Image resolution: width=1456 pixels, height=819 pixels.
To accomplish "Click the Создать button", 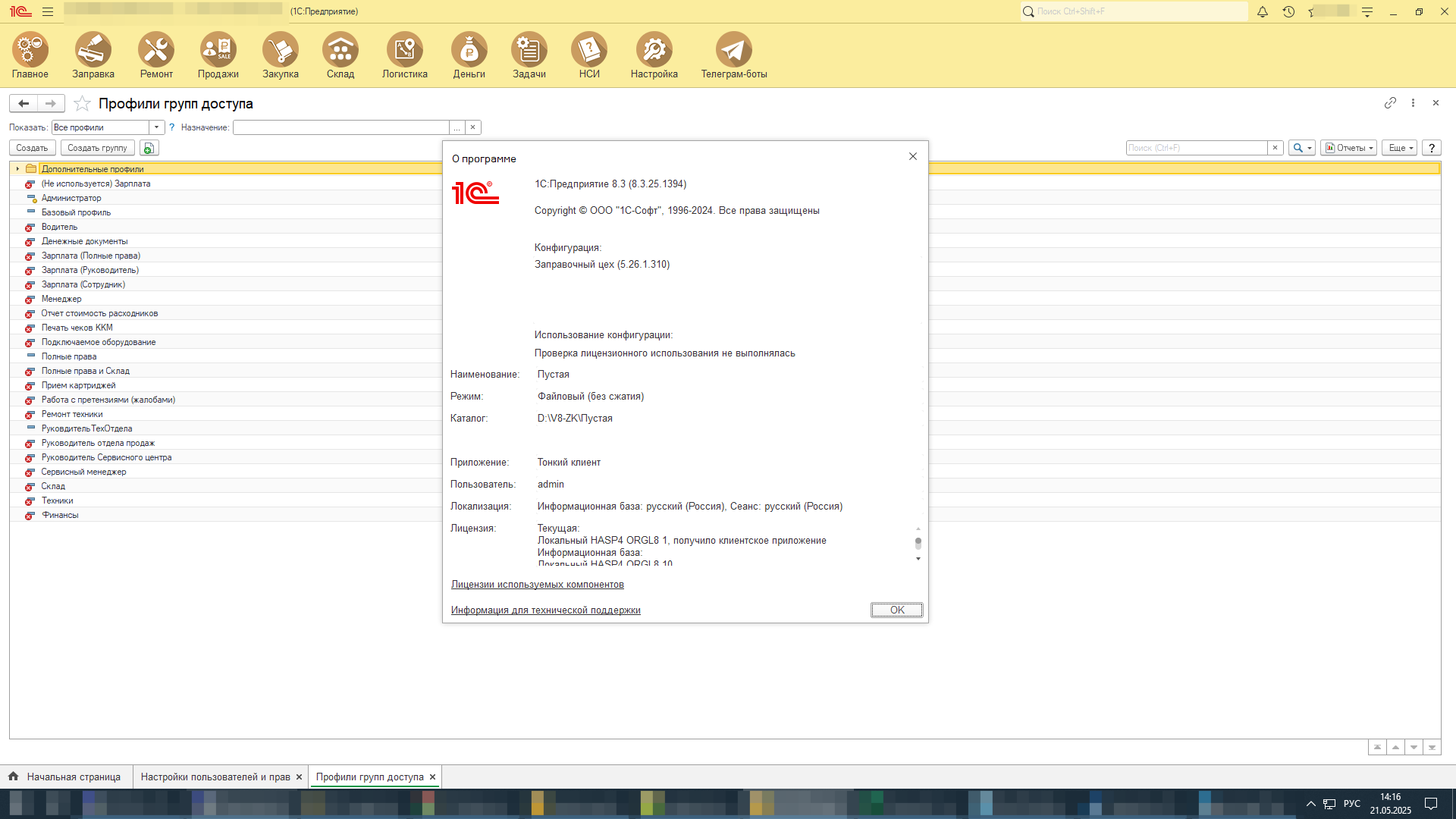I will (x=32, y=148).
